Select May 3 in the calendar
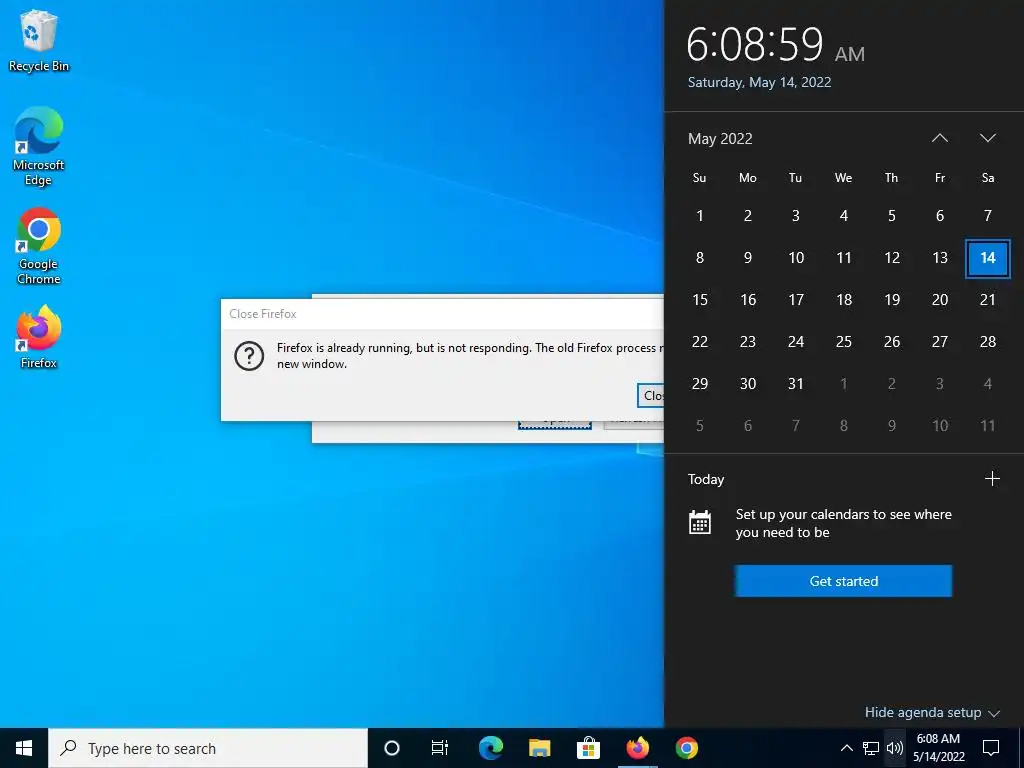Screen dimensions: 1024x768 (x=795, y=216)
